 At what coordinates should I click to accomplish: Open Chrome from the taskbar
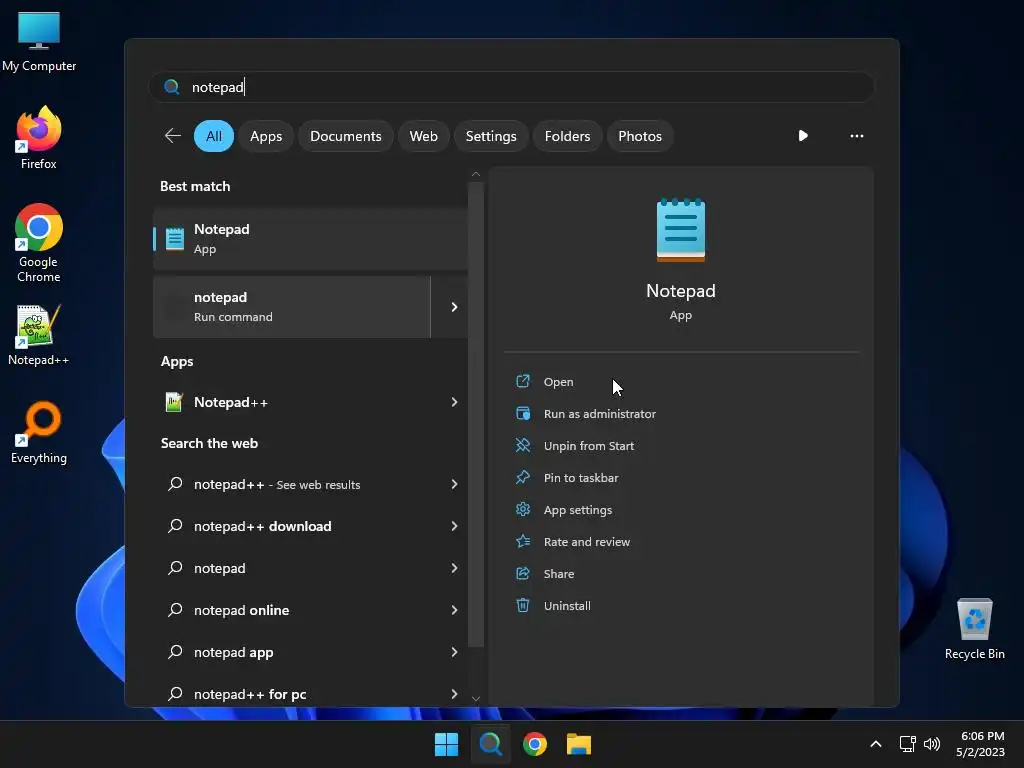[535, 744]
